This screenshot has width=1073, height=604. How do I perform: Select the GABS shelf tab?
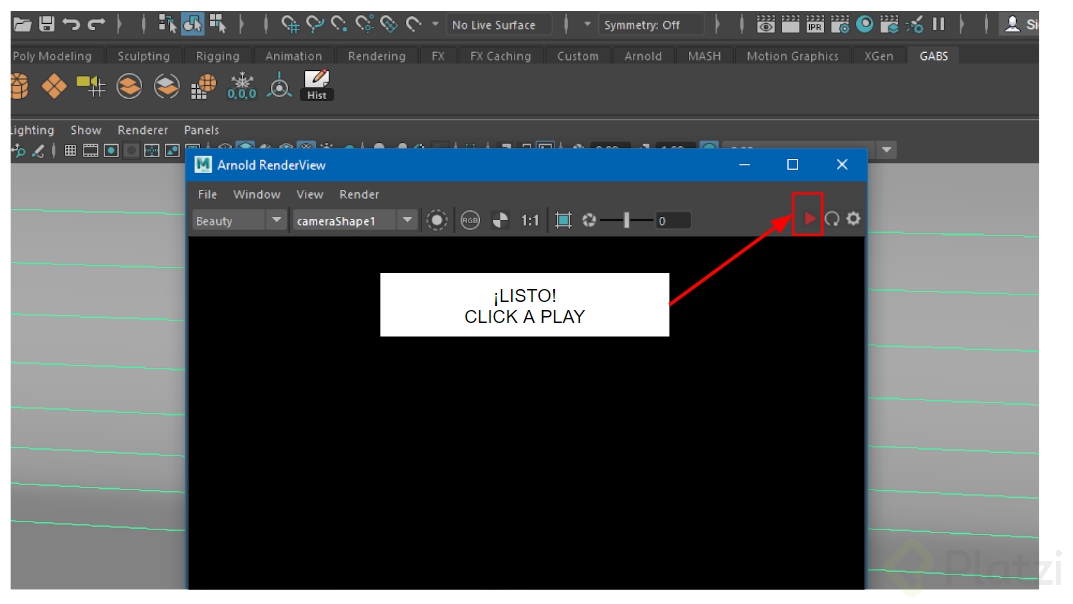pyautogui.click(x=933, y=56)
